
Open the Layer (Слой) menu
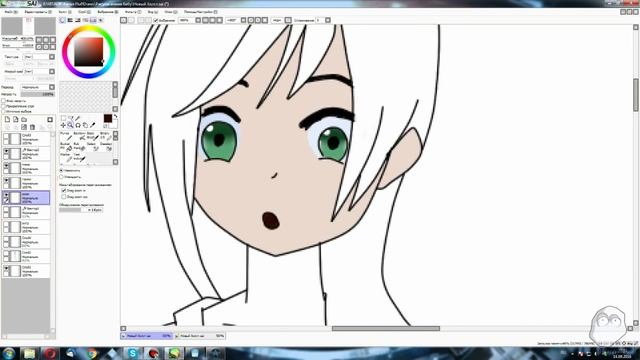click(x=84, y=12)
